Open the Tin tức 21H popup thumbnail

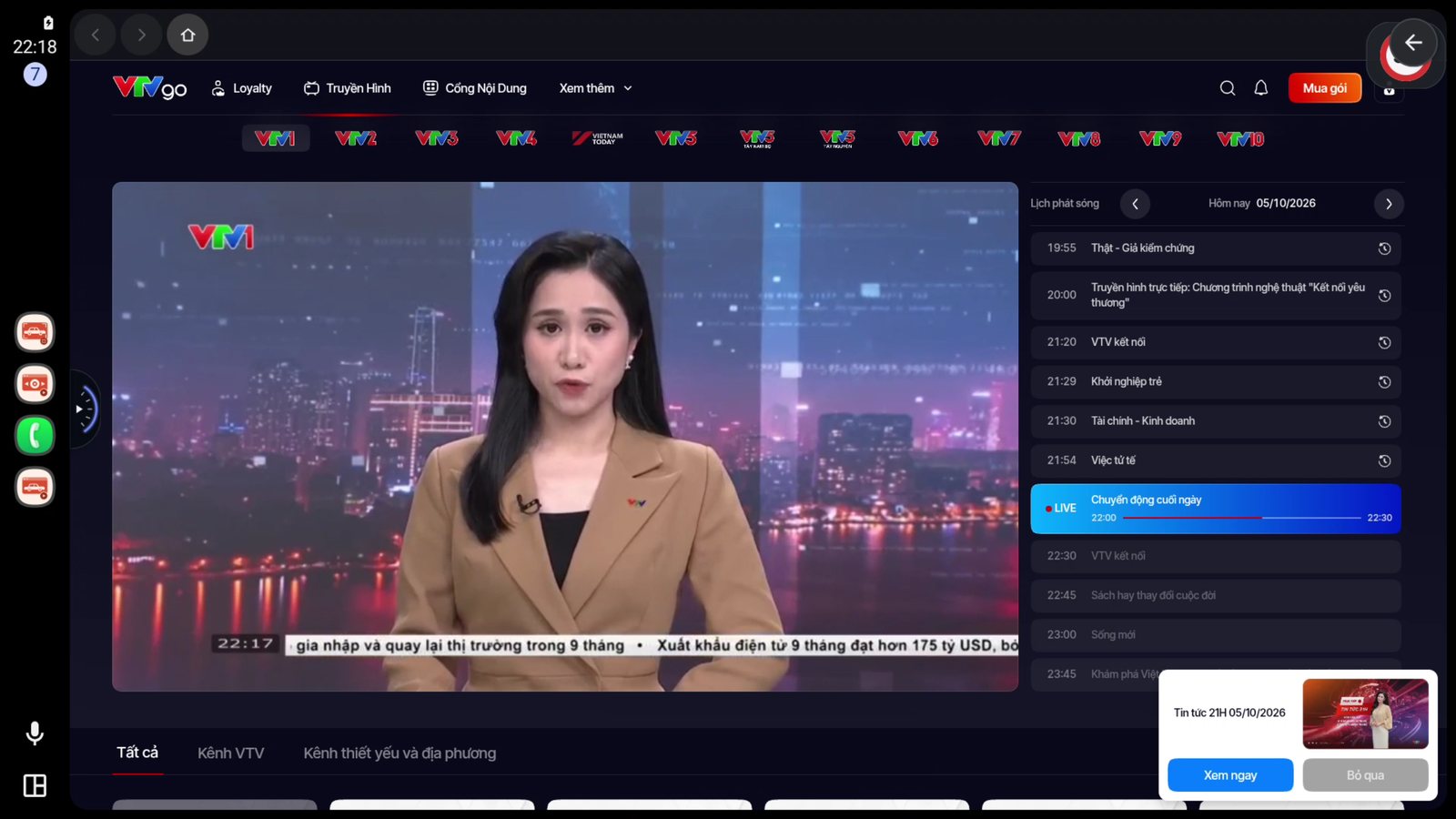click(1365, 713)
